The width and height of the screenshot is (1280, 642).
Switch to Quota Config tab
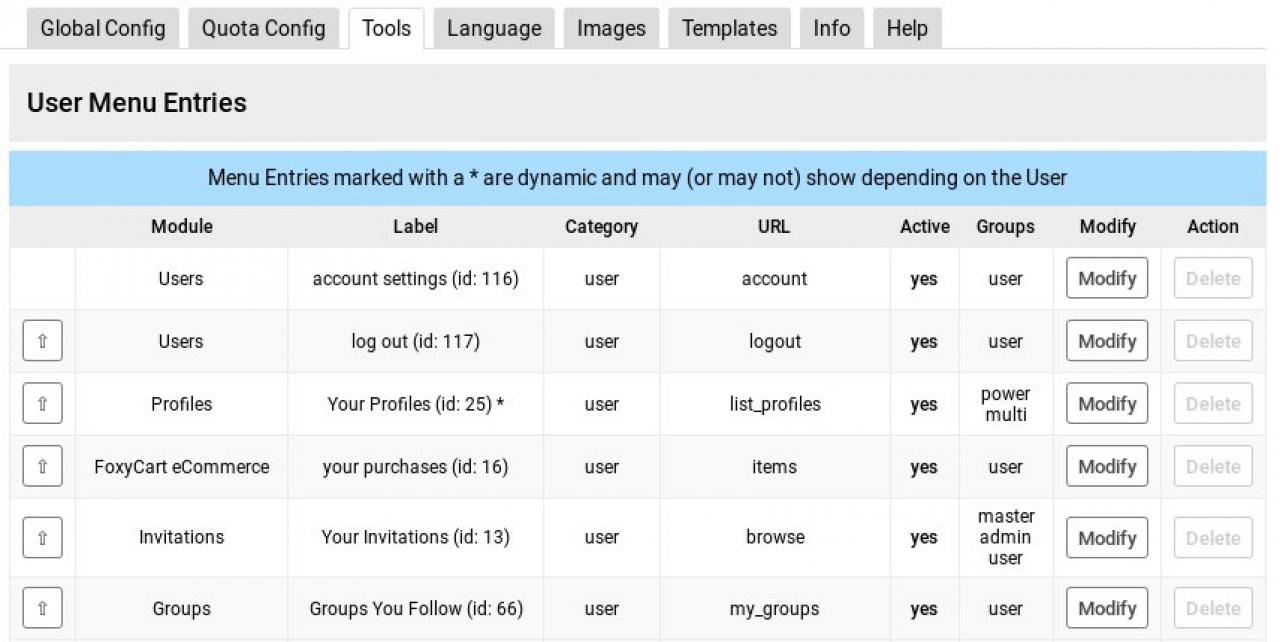(264, 28)
